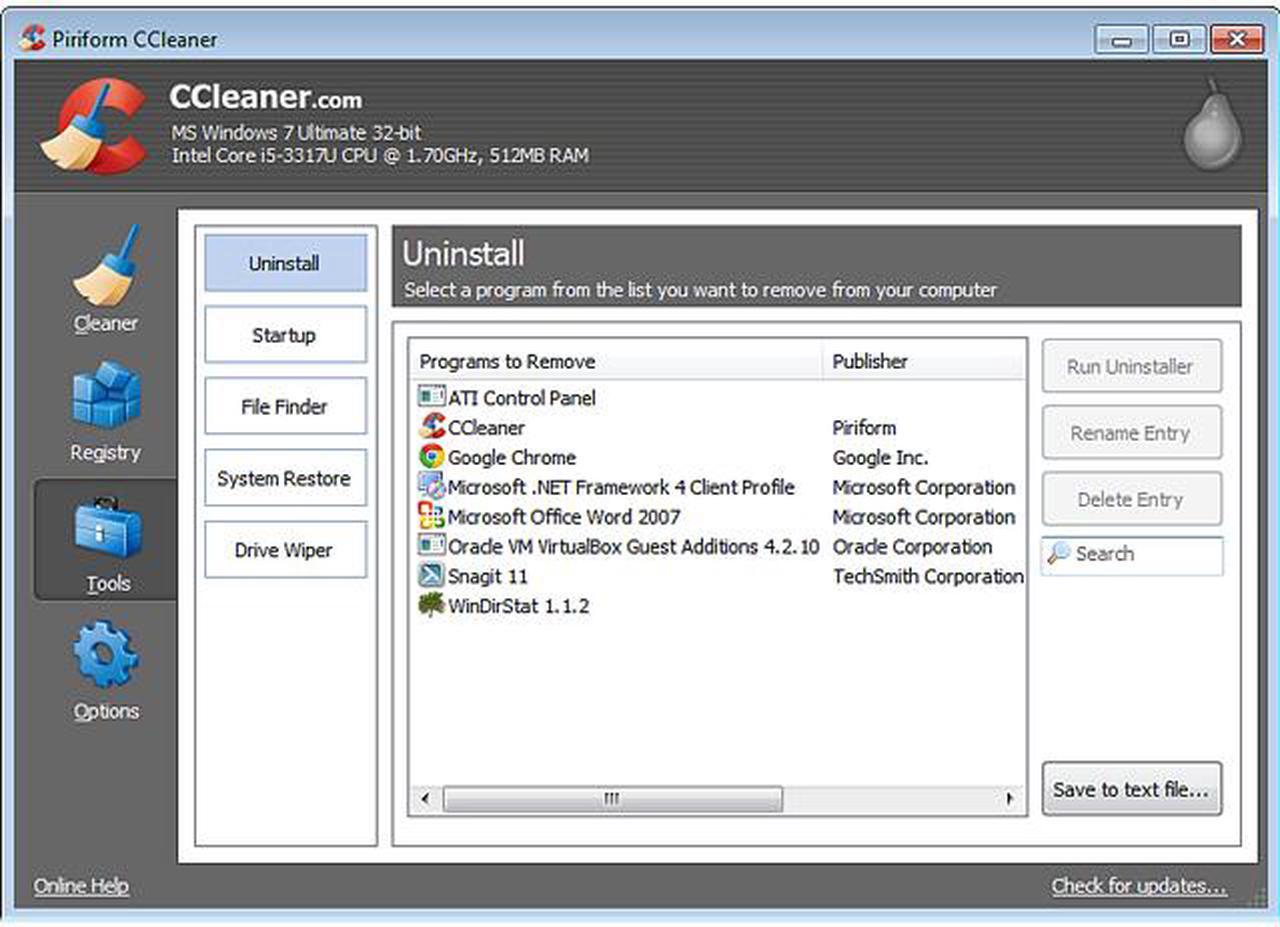Click the Oracle VM VirtualBox row icon

[431, 546]
